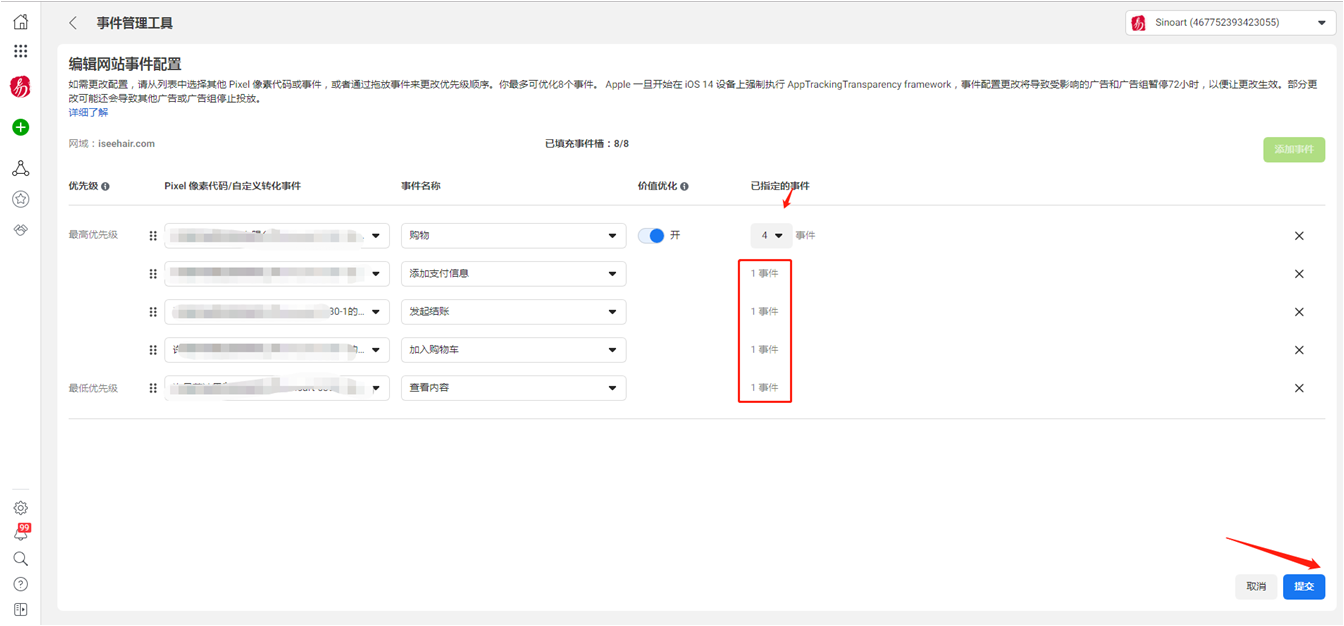The height and width of the screenshot is (626, 1344).
Task: Click the drag handle of 加入购物车 row
Action: (153, 350)
